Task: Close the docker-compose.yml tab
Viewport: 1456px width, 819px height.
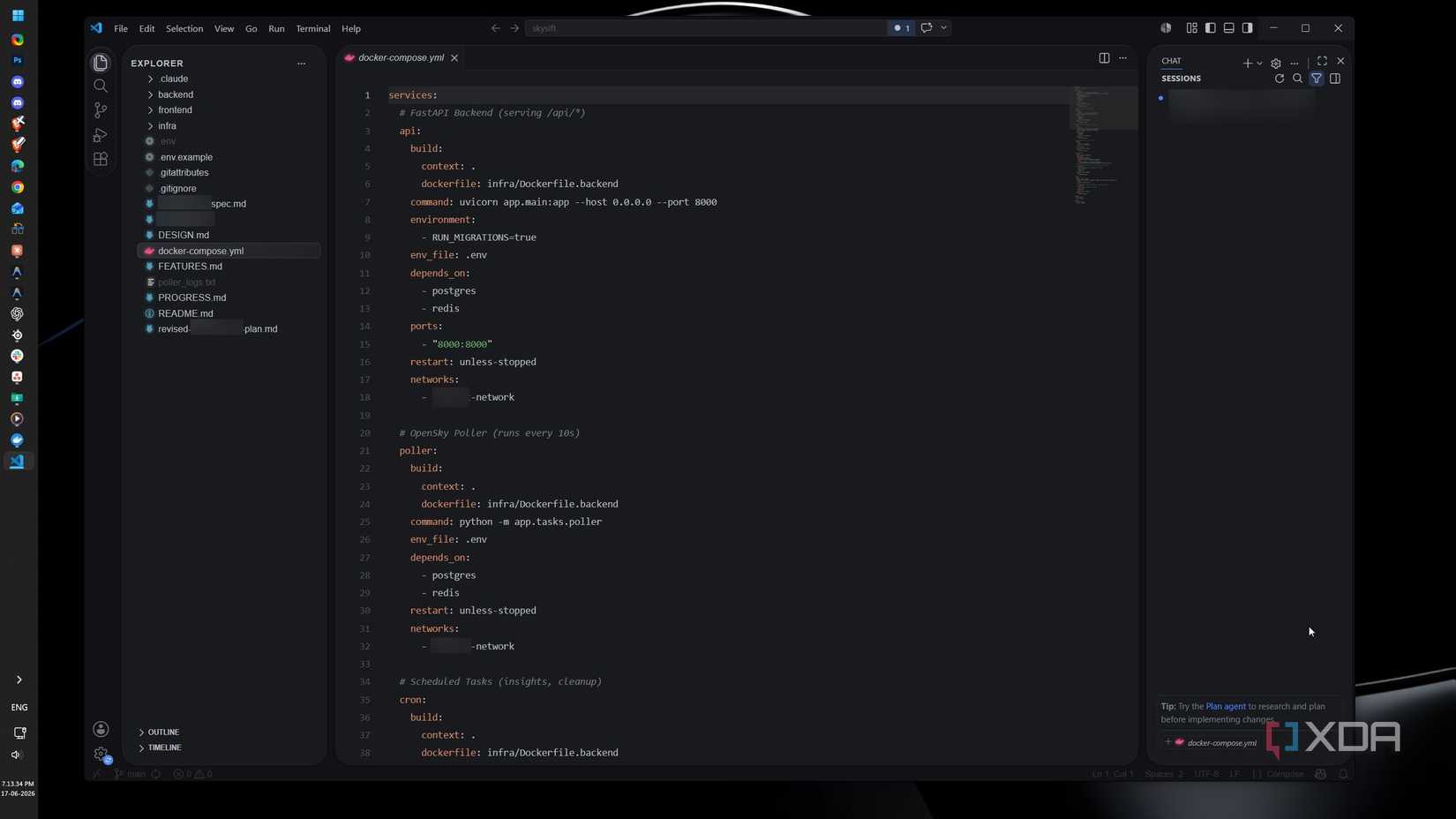Action: (x=454, y=58)
